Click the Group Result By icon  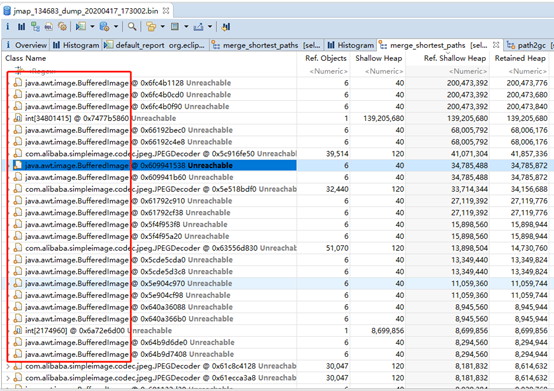coord(151,26)
